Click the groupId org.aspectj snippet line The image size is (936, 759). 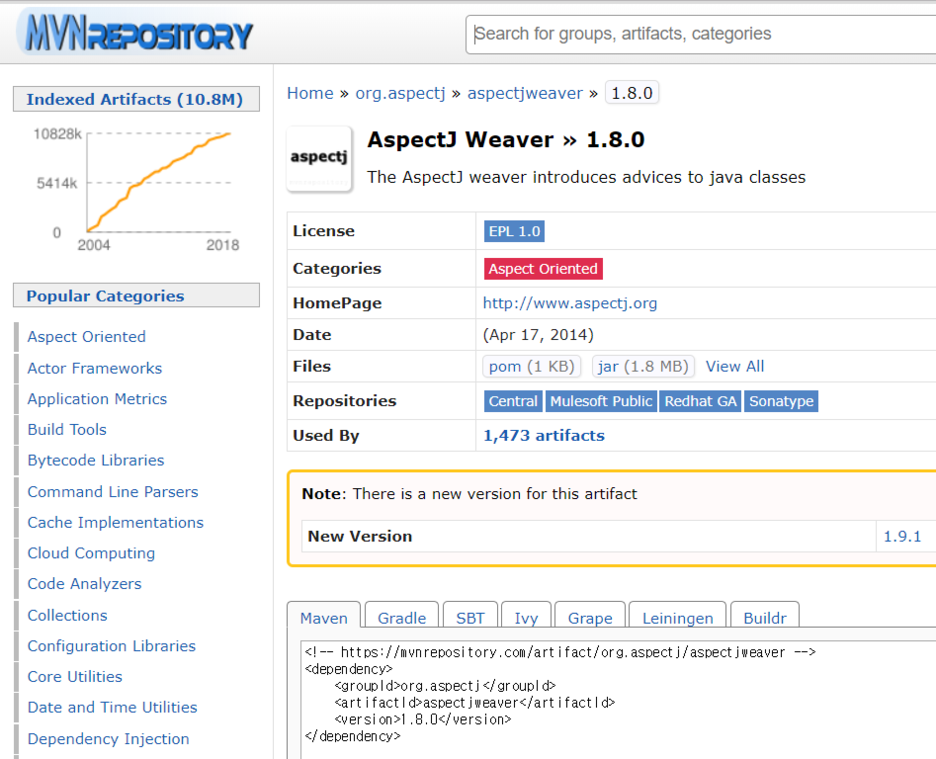click(445, 686)
